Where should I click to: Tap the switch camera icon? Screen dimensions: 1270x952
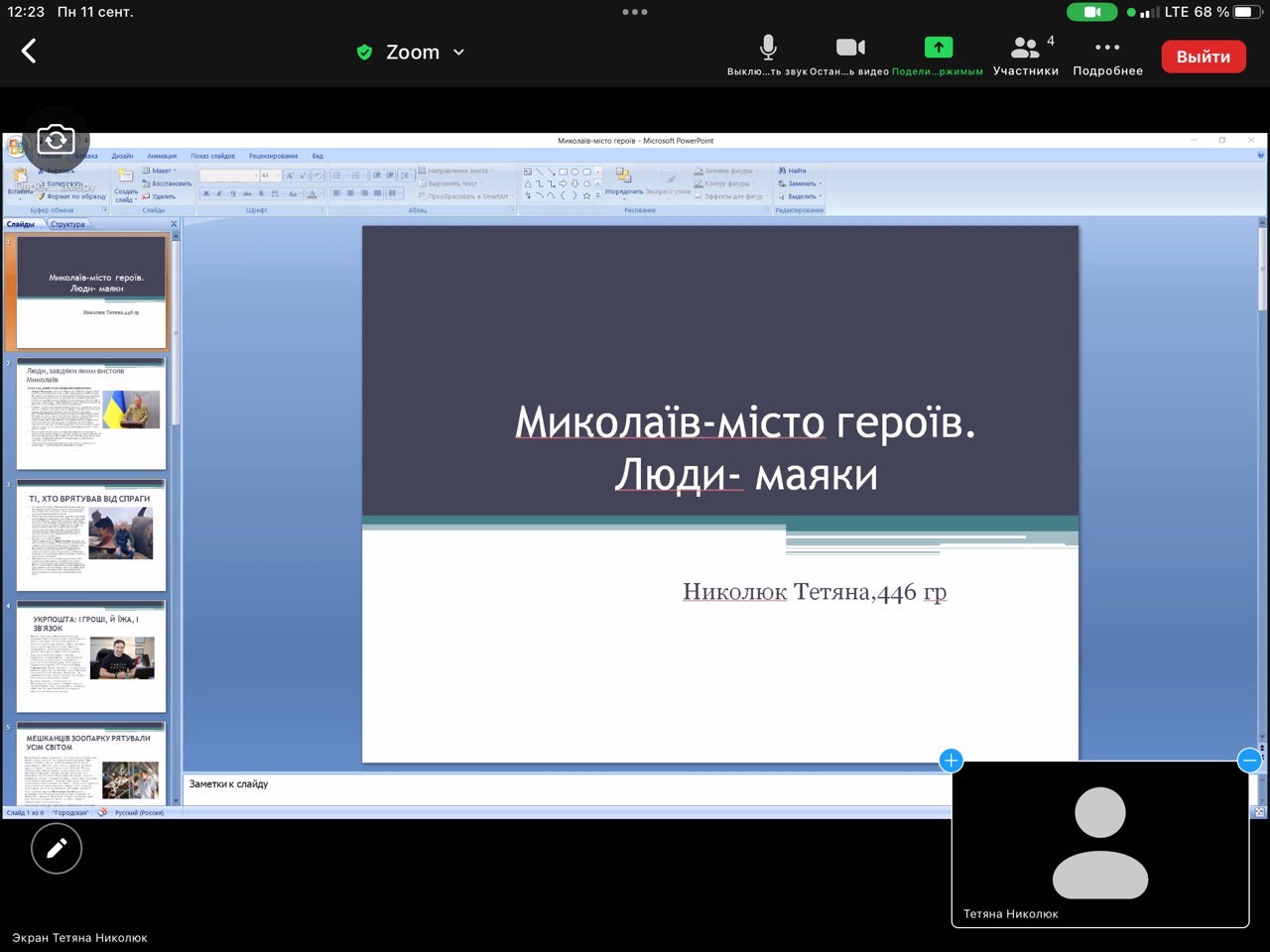(x=56, y=140)
